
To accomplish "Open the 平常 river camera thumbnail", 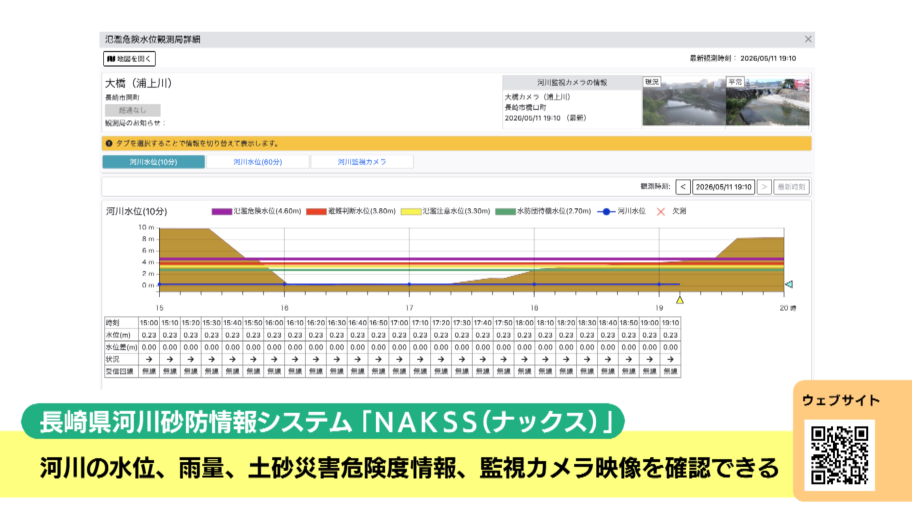I will [x=768, y=101].
